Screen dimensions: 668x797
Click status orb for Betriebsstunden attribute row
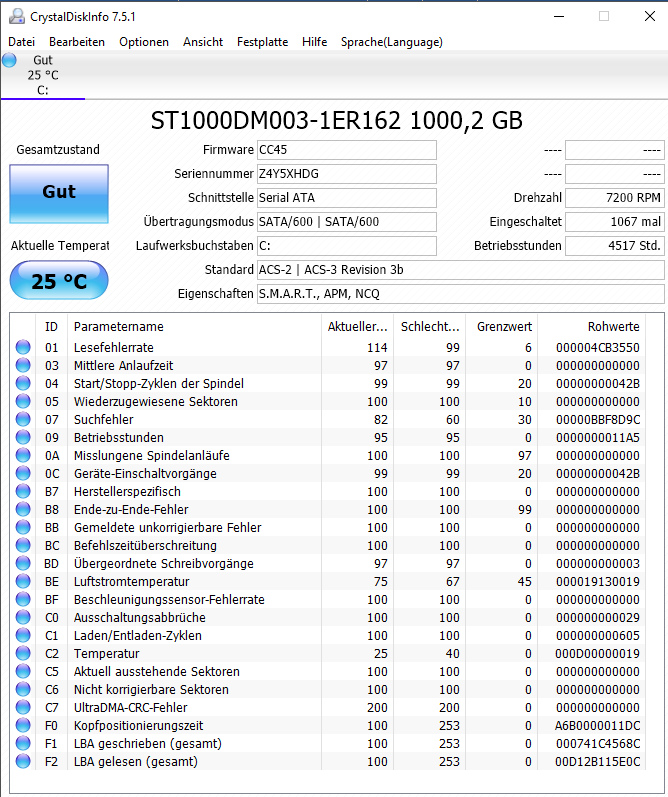(23, 437)
